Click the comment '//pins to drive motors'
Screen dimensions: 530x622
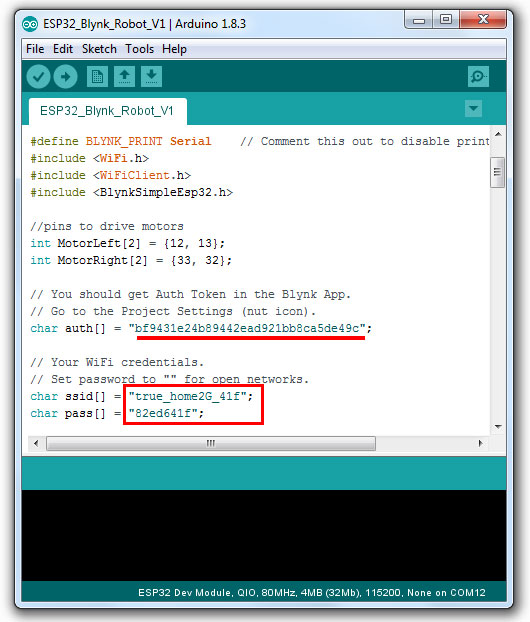107,227
